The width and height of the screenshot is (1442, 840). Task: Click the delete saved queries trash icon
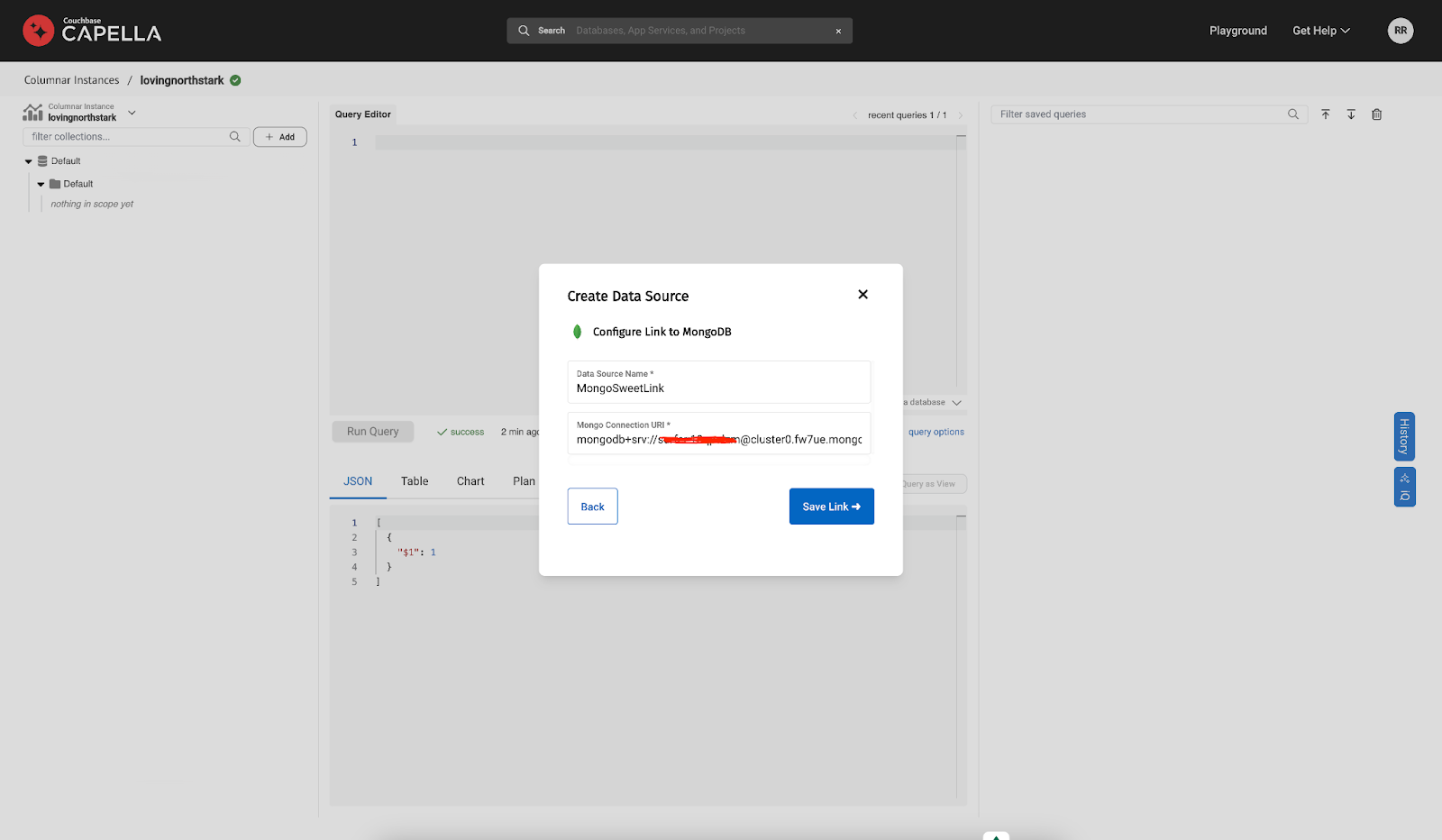1376,114
